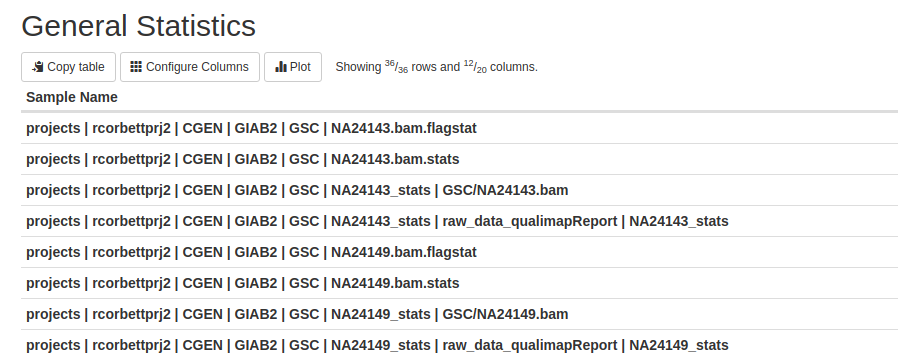The width and height of the screenshot is (898, 360).
Task: Click the clipboard icon on Copy table
Action: (x=38, y=67)
